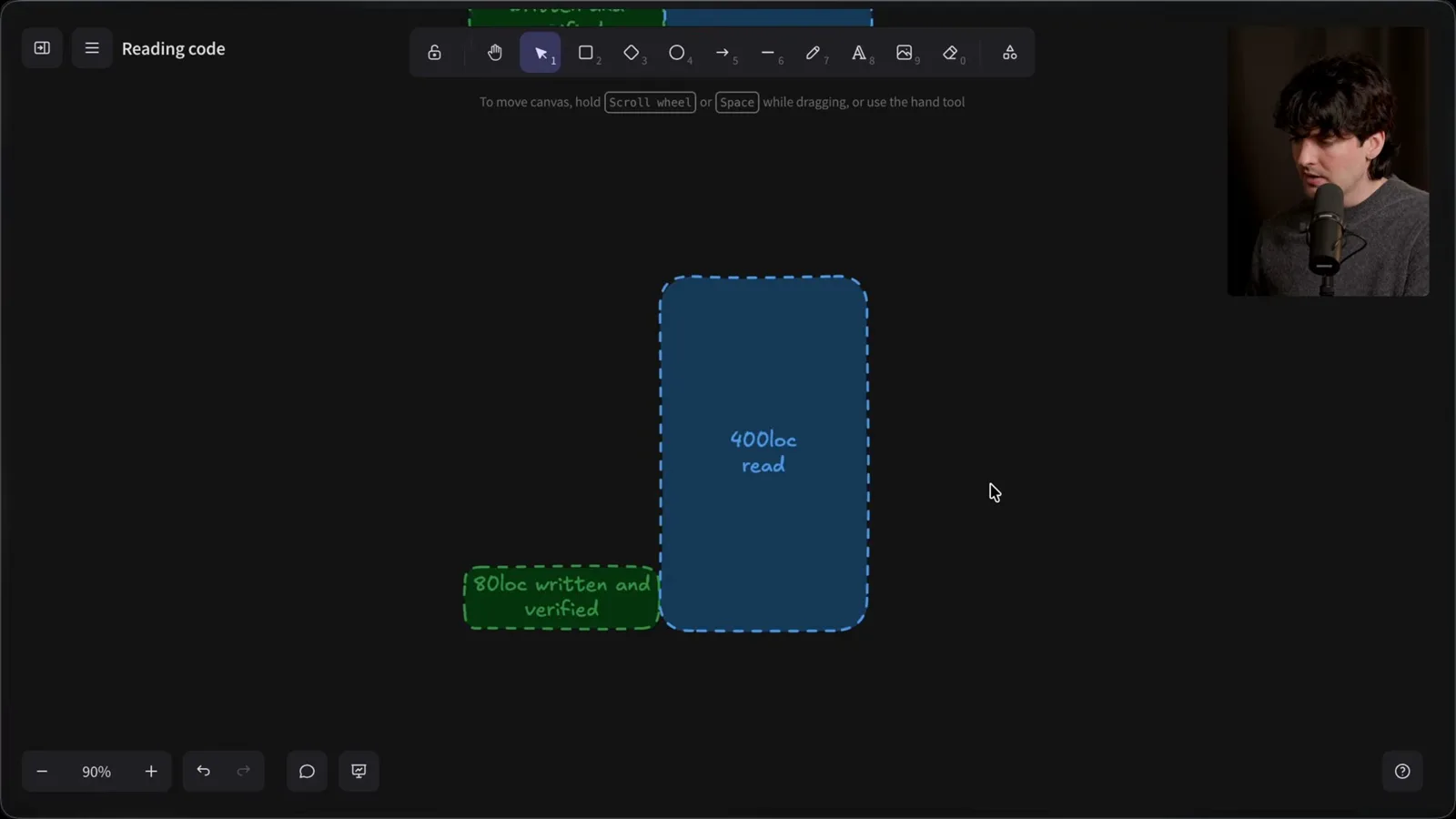Viewport: 1456px width, 819px height.
Task: Select the Selection arrow tool
Action: [x=541, y=53]
